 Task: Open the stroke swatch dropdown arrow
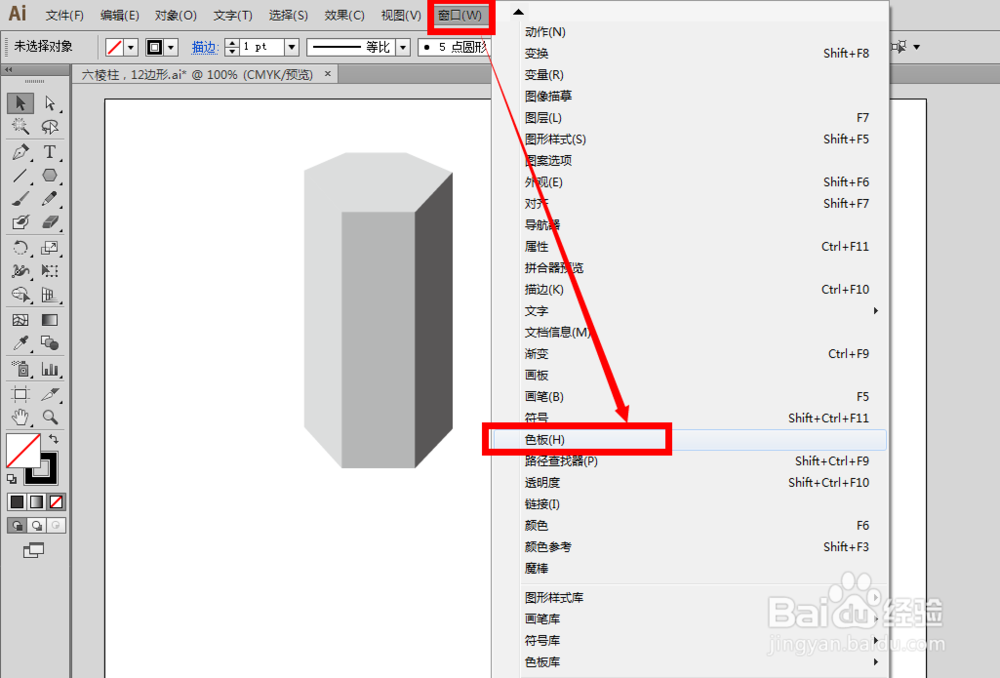point(170,47)
